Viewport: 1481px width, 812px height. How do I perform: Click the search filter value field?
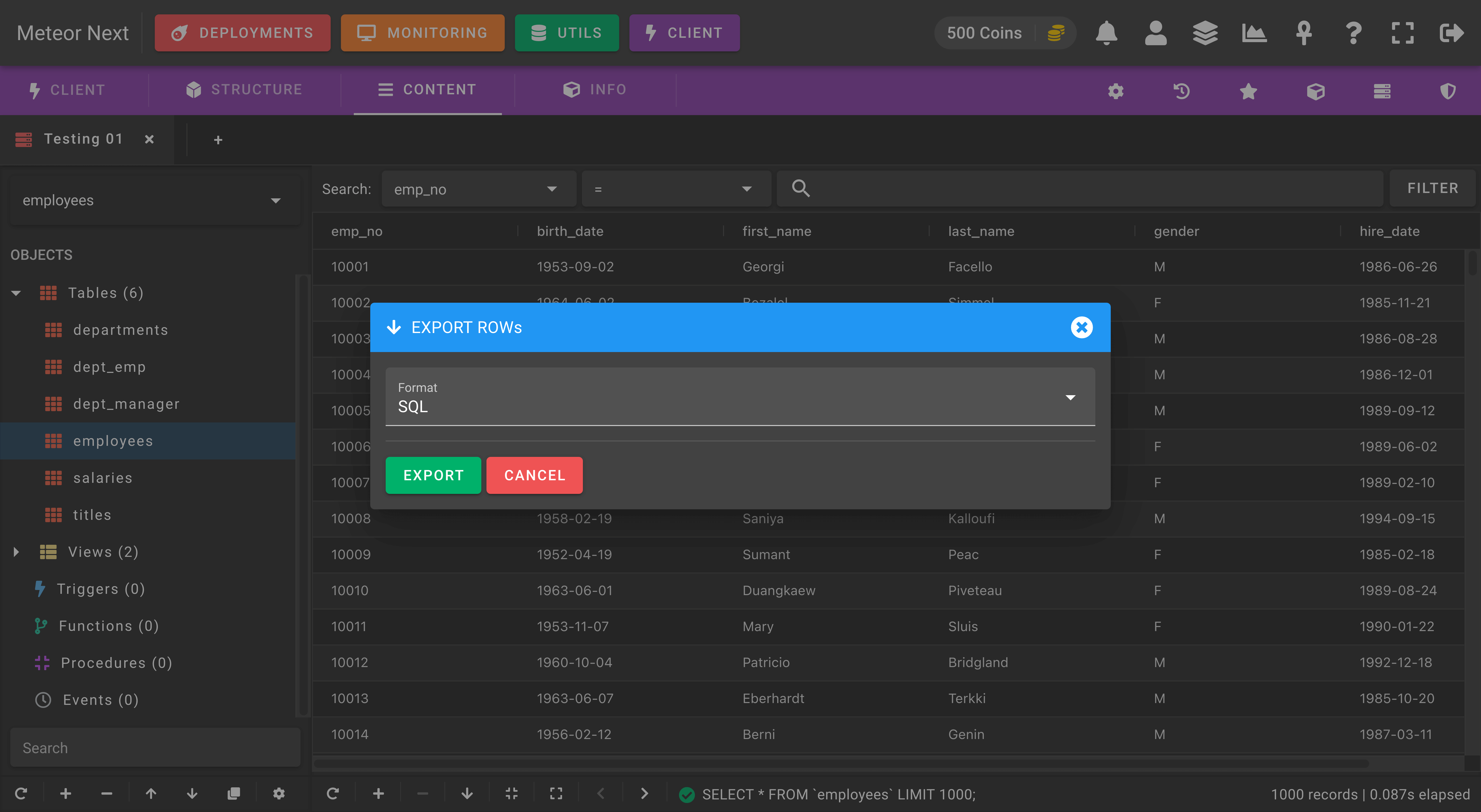coord(1080,189)
